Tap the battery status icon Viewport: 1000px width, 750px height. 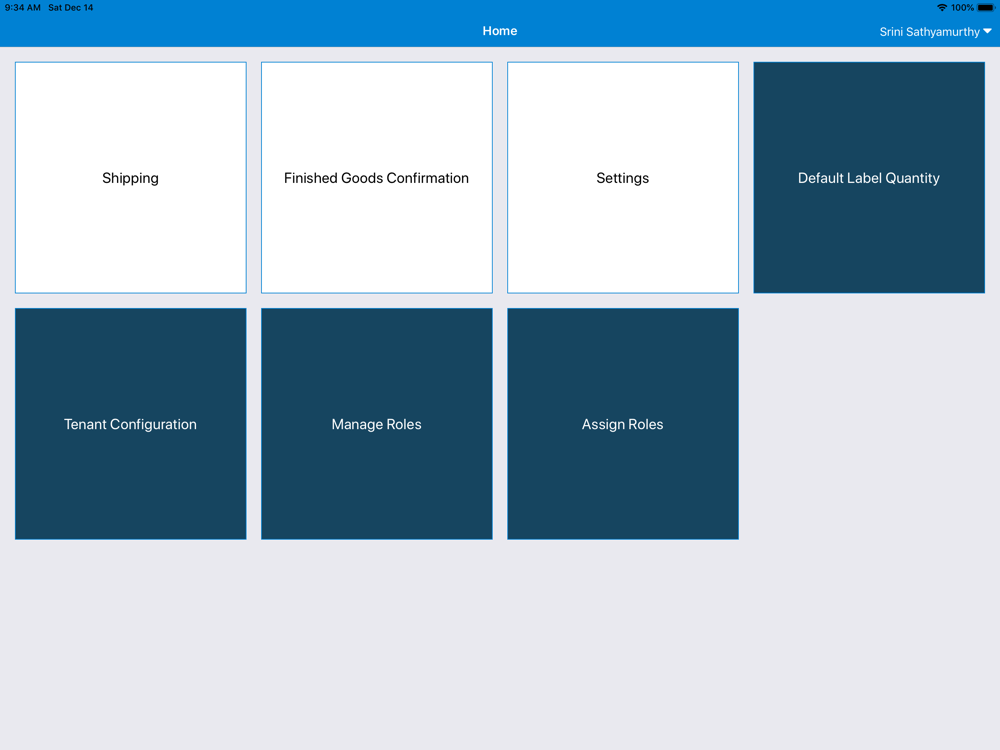[x=986, y=8]
